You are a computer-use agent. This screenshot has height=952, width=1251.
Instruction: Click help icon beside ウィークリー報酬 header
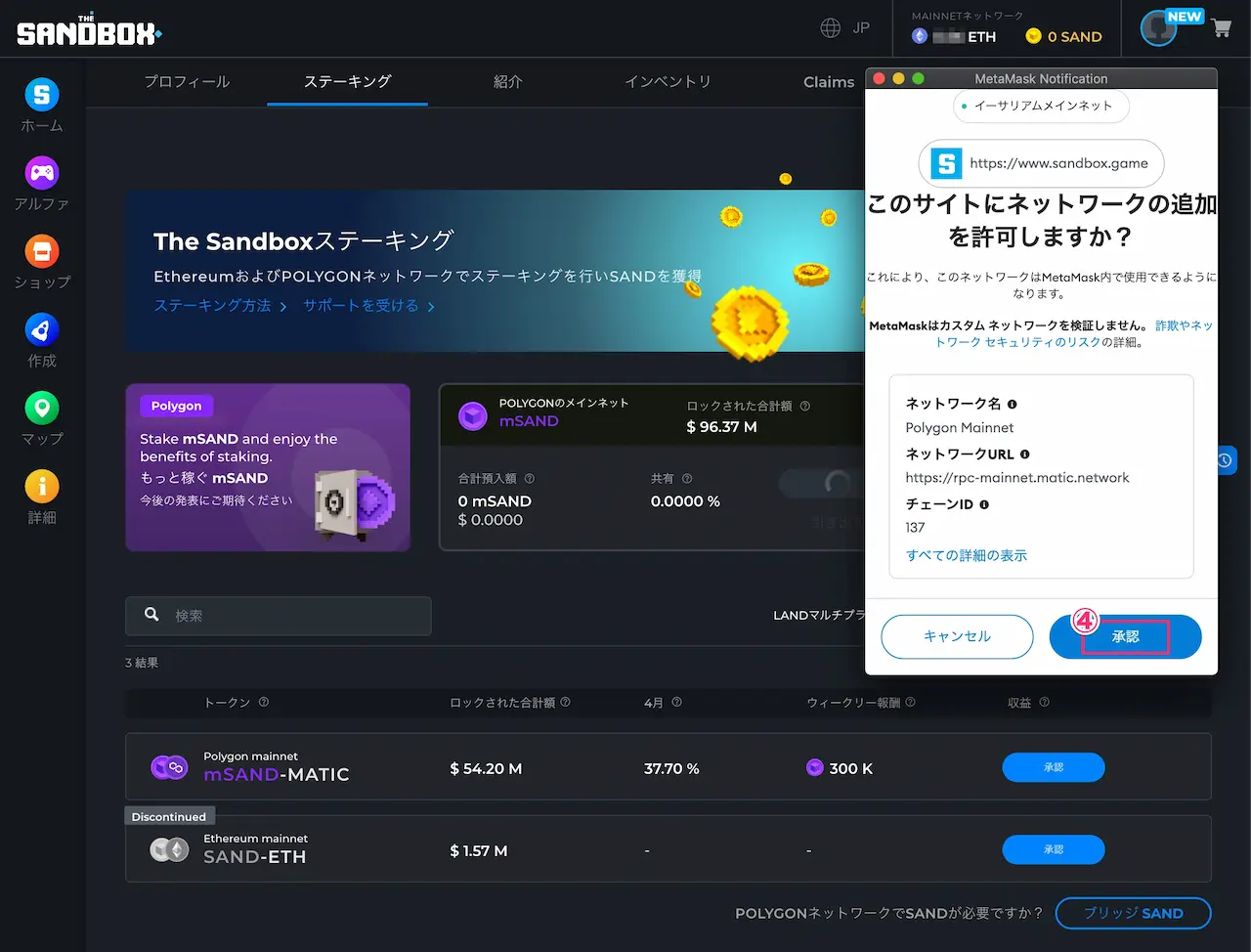[x=911, y=702]
